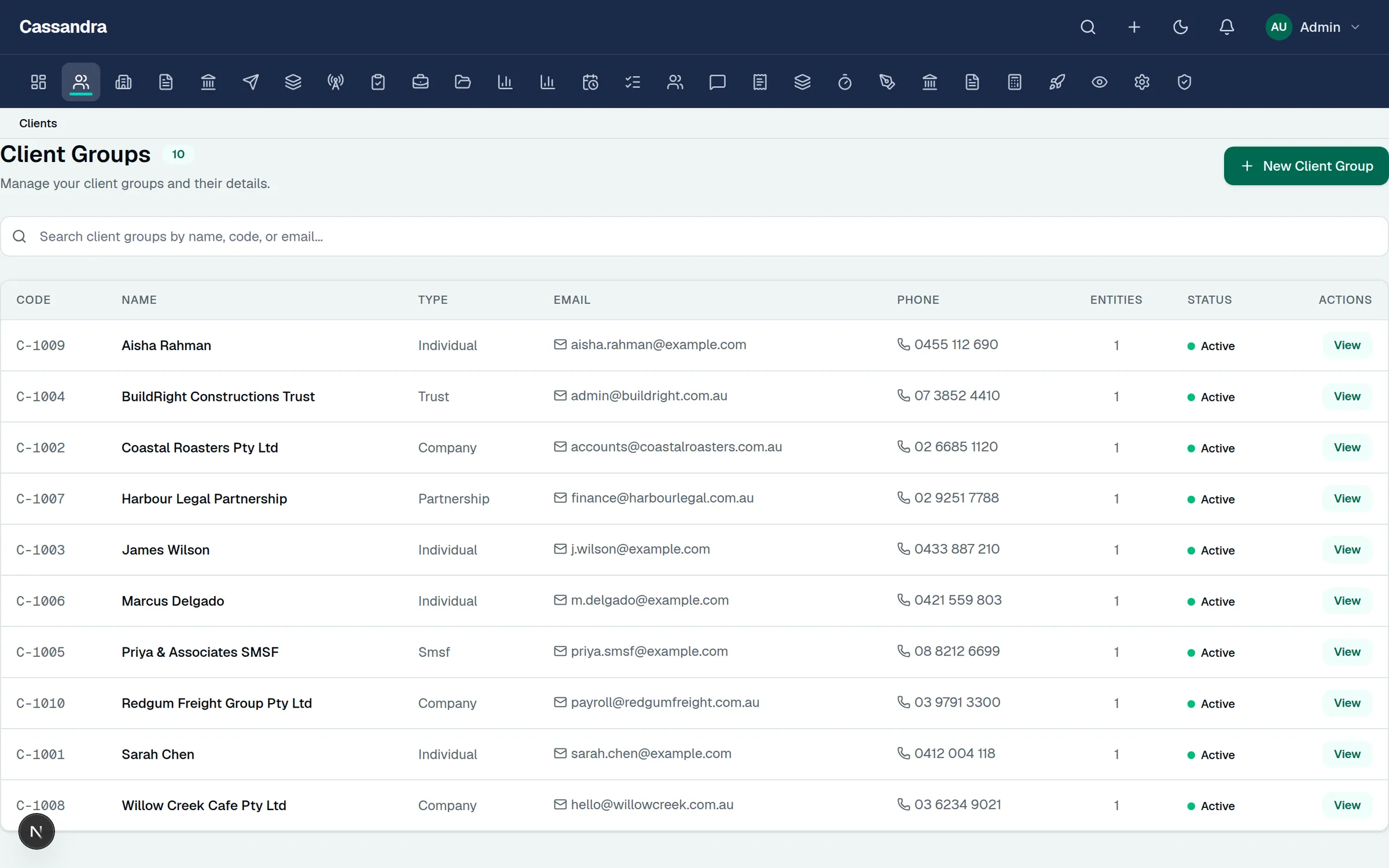Open the clipboard checkmark icon
The width and height of the screenshot is (1389, 868).
[x=378, y=82]
